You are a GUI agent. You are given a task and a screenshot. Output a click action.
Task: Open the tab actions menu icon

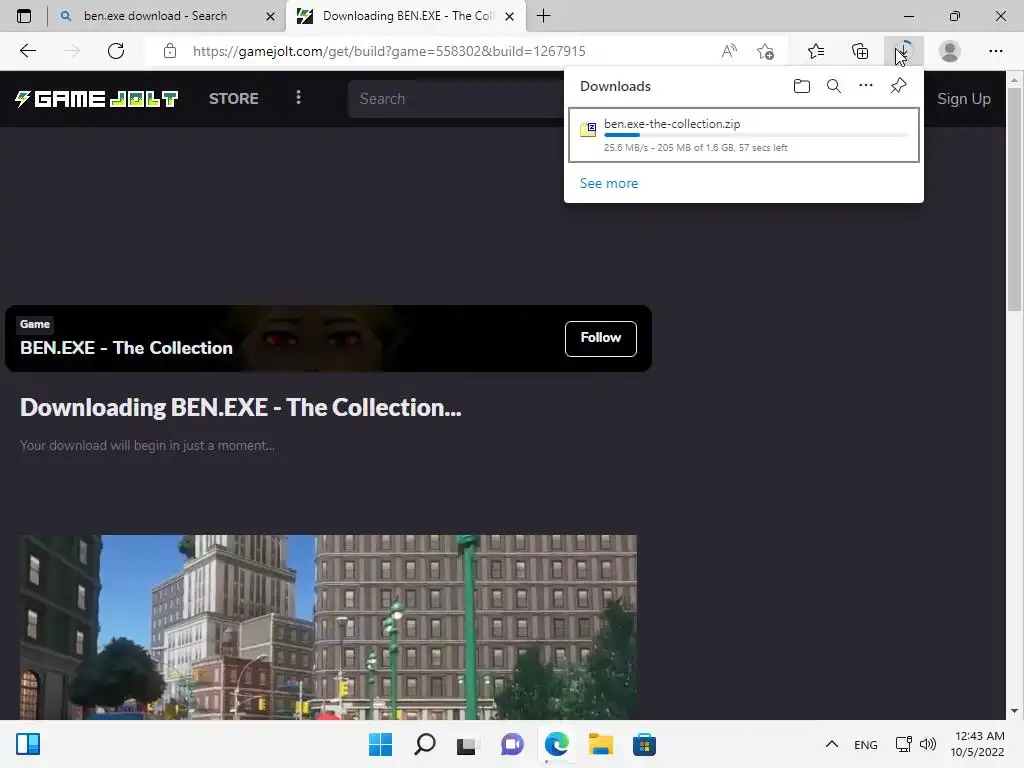click(x=24, y=16)
